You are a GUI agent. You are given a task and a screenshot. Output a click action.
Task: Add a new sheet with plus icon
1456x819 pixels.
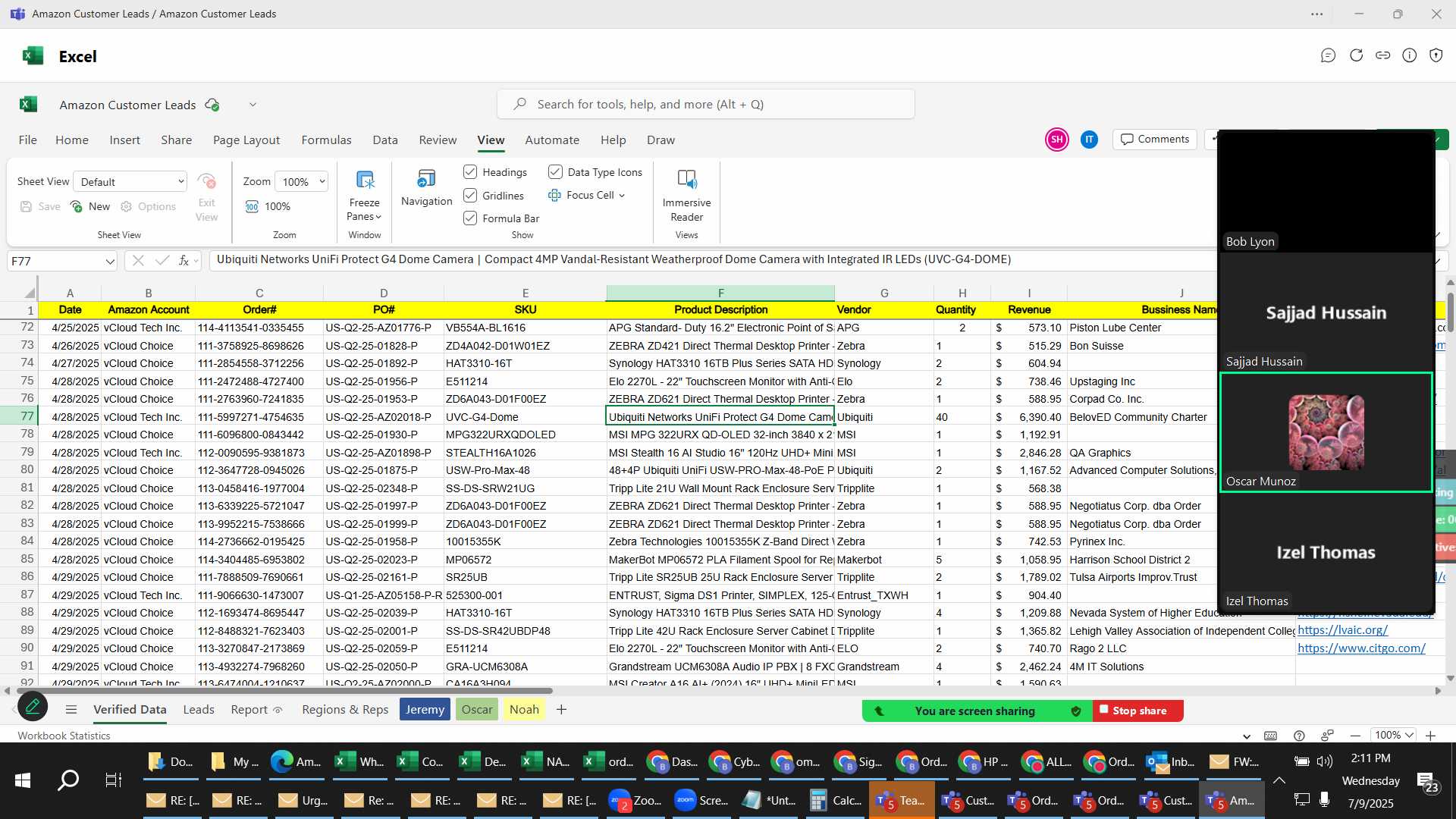[561, 710]
